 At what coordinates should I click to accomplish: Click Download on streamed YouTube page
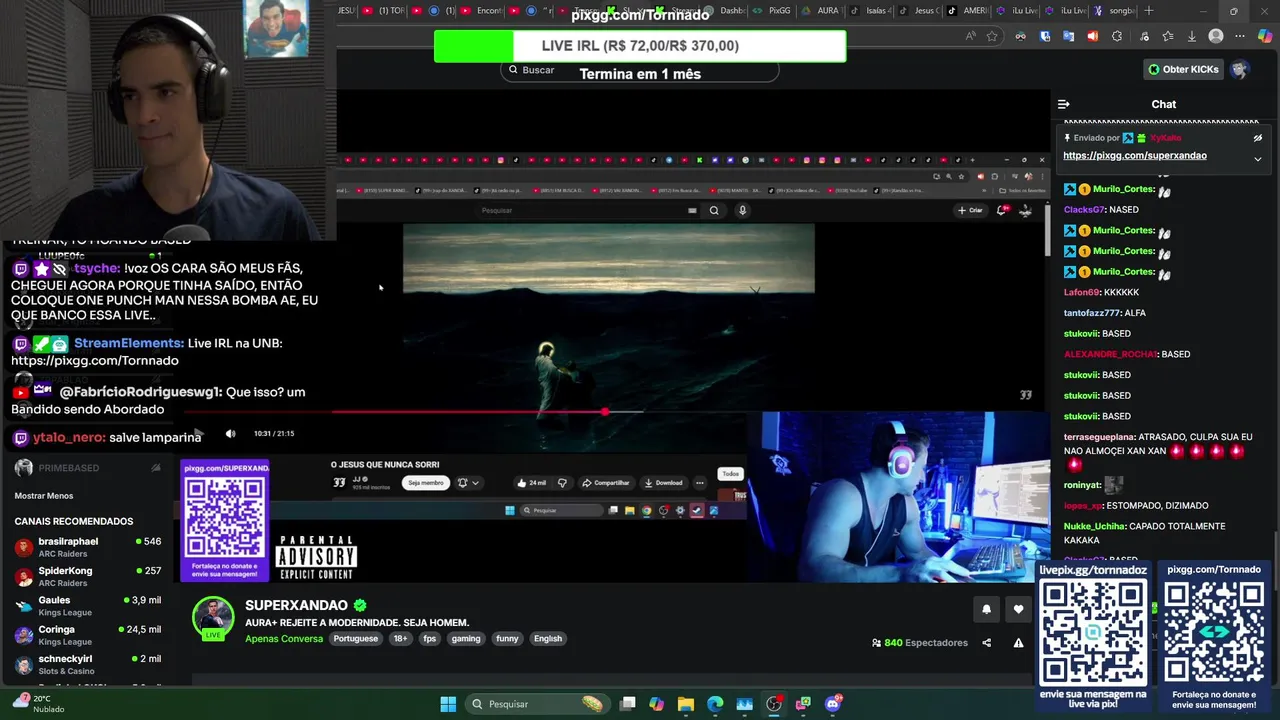coord(663,483)
